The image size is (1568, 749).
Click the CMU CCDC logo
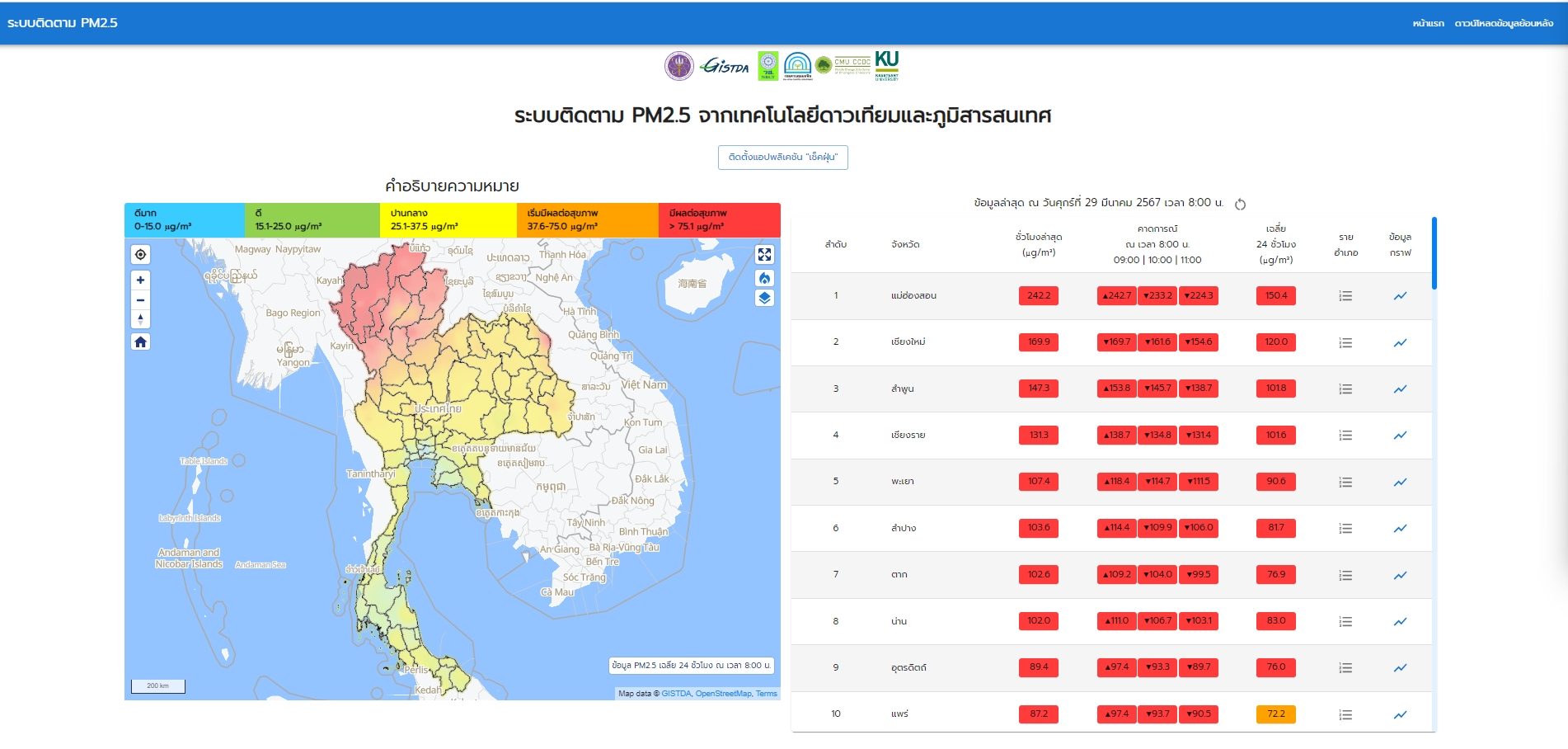click(x=843, y=65)
